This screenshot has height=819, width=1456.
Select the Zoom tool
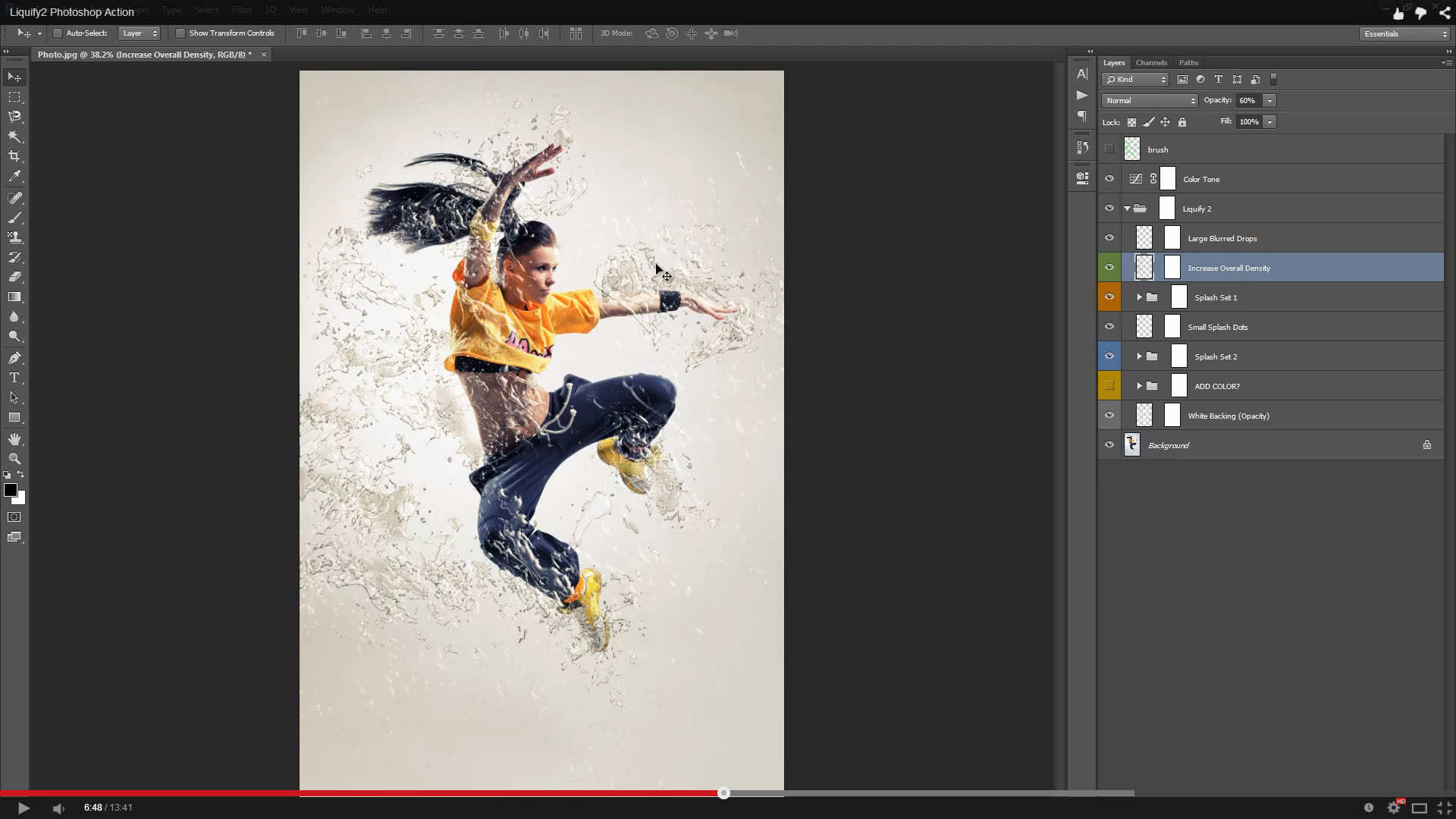point(14,458)
